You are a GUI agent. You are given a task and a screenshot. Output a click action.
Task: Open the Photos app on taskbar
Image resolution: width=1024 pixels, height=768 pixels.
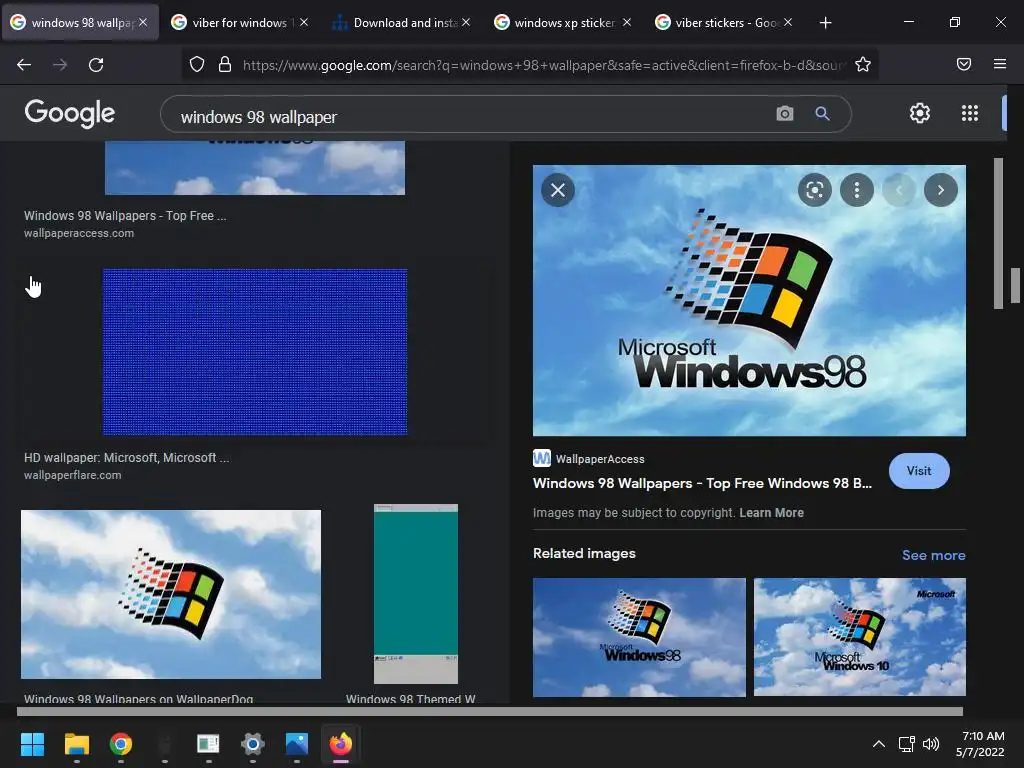(296, 744)
